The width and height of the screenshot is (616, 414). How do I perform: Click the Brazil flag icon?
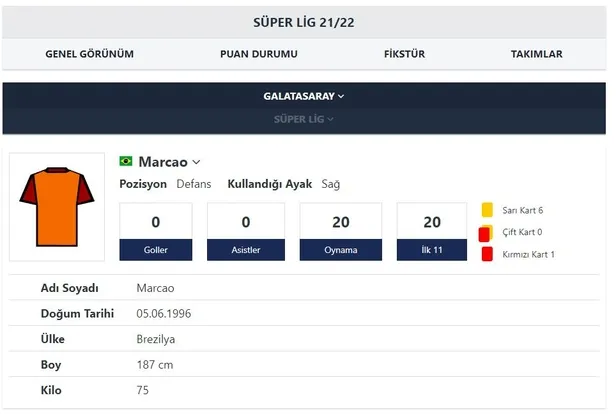(x=126, y=161)
